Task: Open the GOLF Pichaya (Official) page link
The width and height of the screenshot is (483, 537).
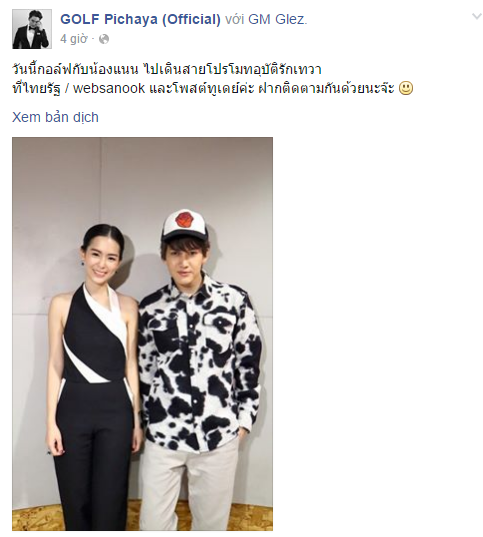Action: coord(140,19)
